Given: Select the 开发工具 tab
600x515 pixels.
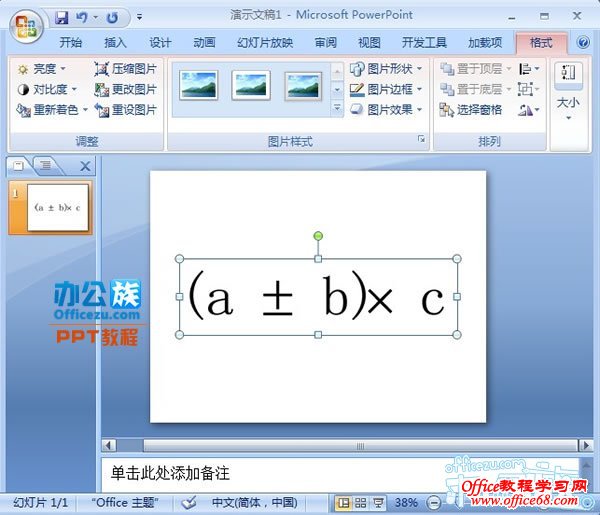Looking at the screenshot, I should pyautogui.click(x=424, y=42).
